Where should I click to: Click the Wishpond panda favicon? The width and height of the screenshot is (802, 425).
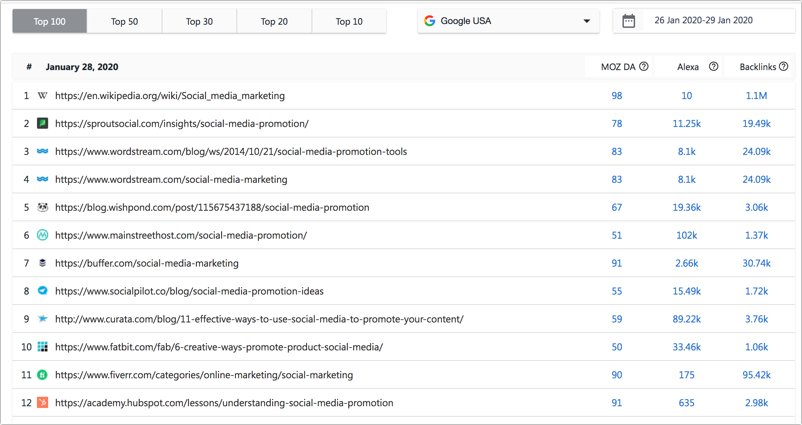pos(42,208)
